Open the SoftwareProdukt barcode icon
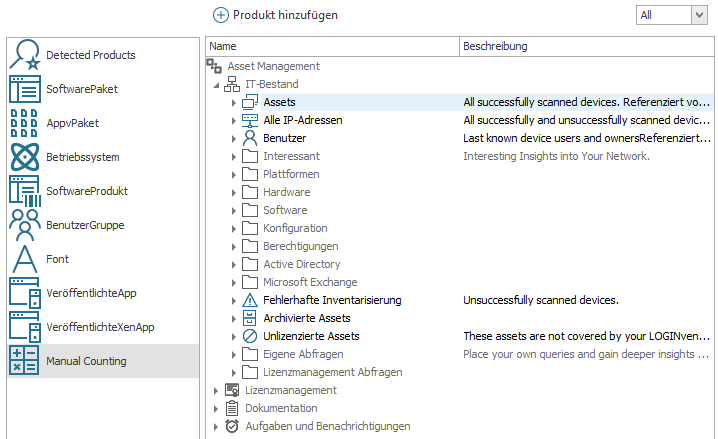Viewport: 718px width, 439px height. coord(25,191)
